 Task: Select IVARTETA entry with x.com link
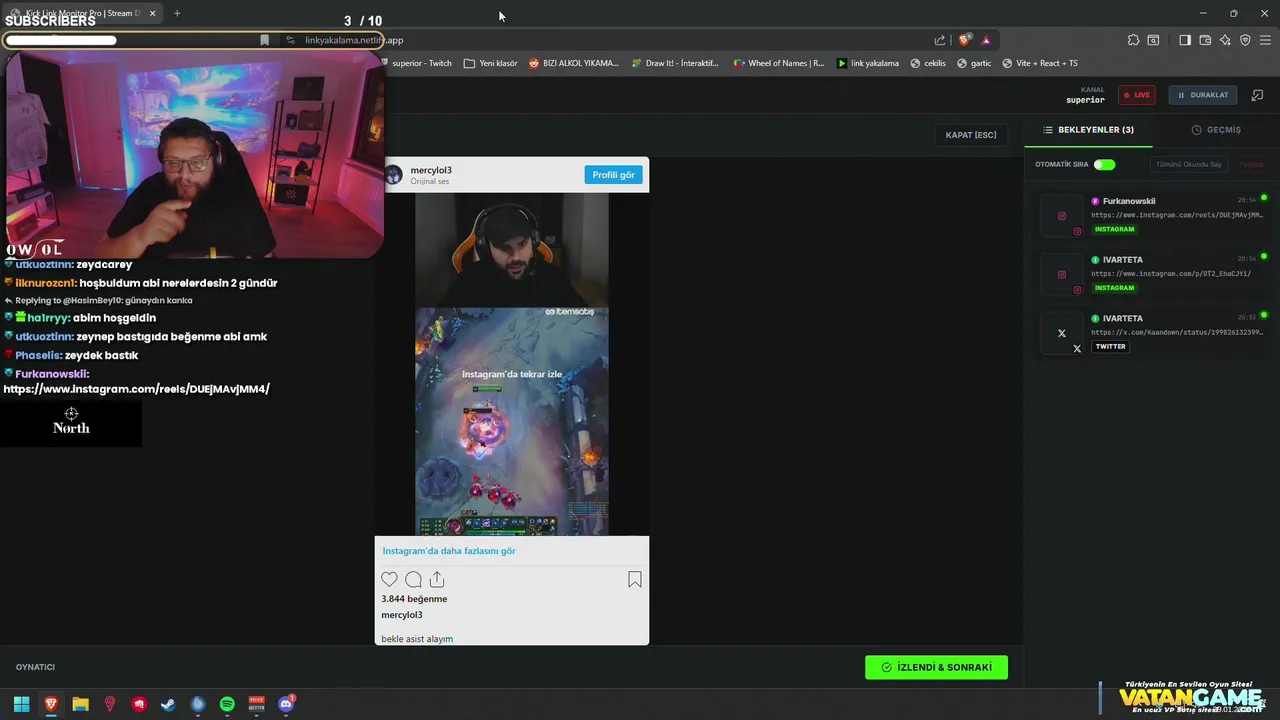1150,333
